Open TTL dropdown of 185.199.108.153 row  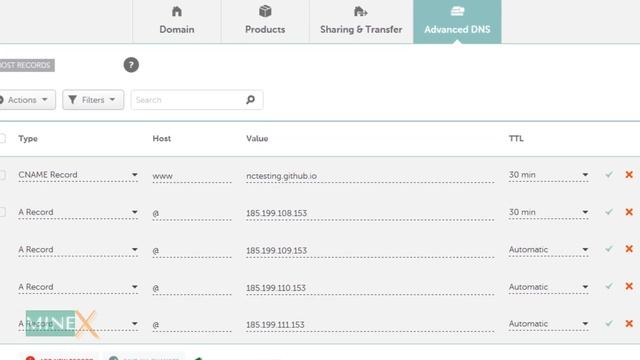coord(548,212)
